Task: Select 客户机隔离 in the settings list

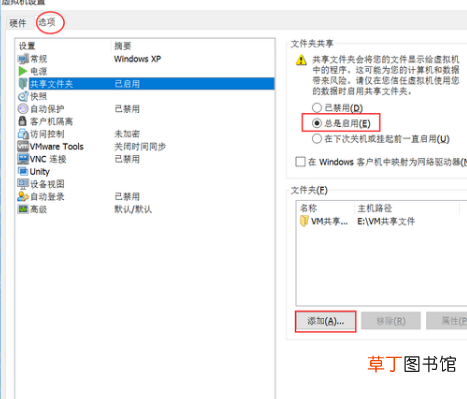Action: [x=146, y=121]
